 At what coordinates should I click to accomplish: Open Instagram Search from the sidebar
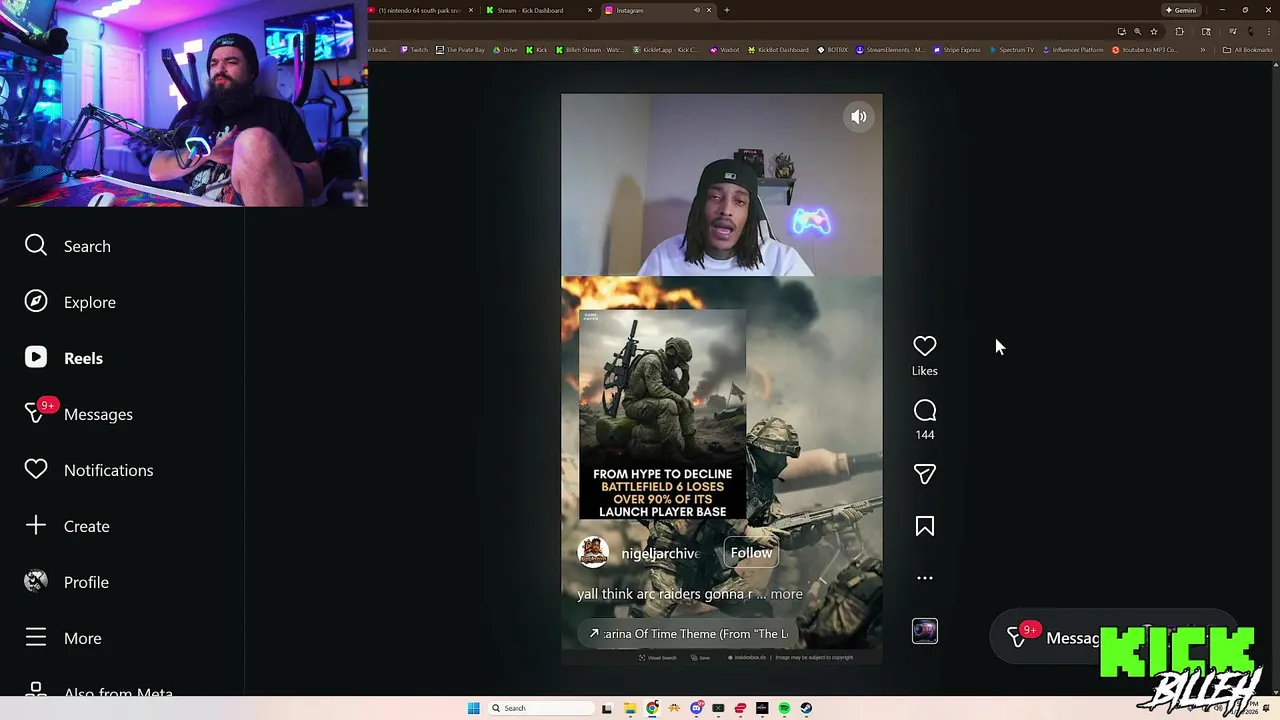pos(68,246)
